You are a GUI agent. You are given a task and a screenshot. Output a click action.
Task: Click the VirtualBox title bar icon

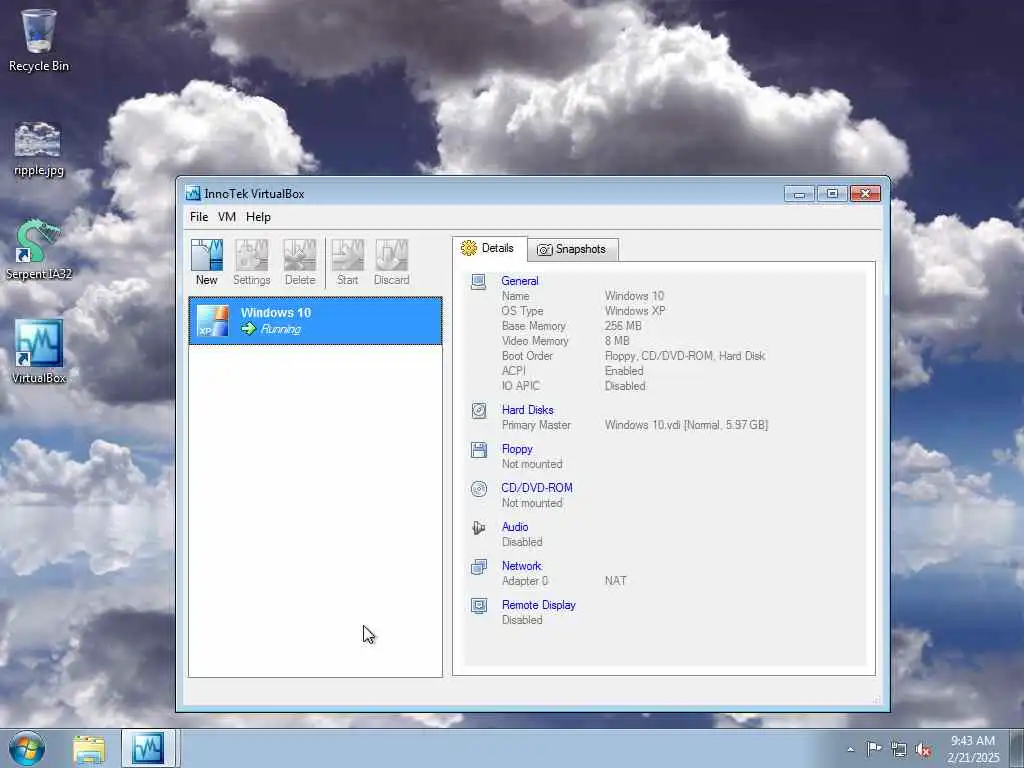(x=193, y=193)
